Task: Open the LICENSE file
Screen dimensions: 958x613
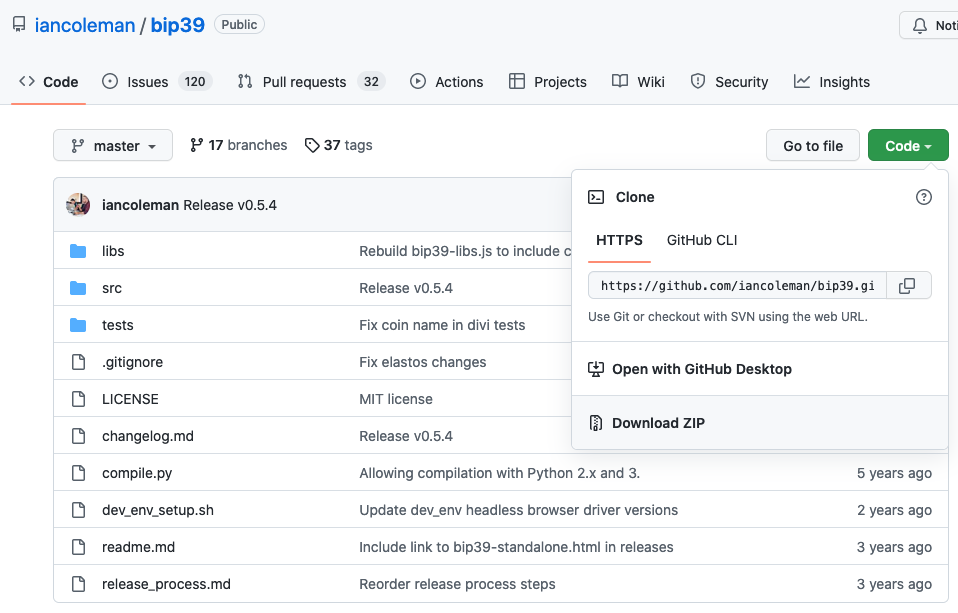Action: click(x=130, y=399)
